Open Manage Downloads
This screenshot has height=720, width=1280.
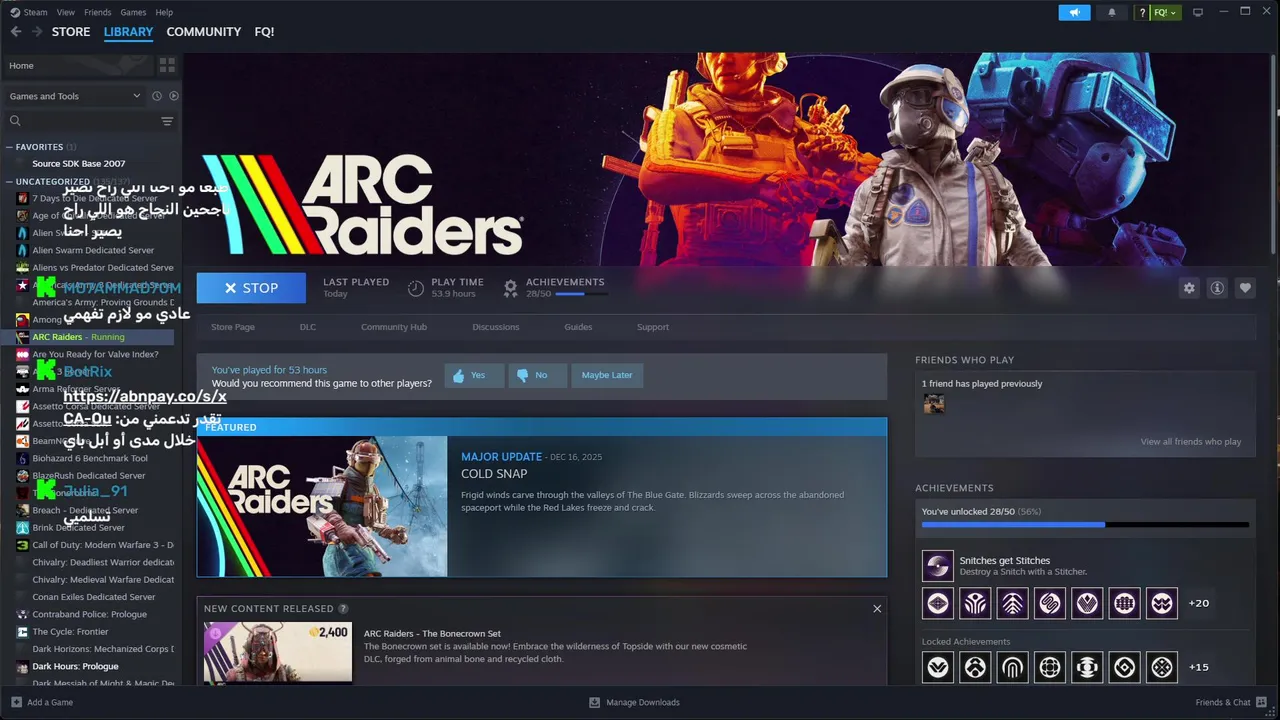[634, 702]
